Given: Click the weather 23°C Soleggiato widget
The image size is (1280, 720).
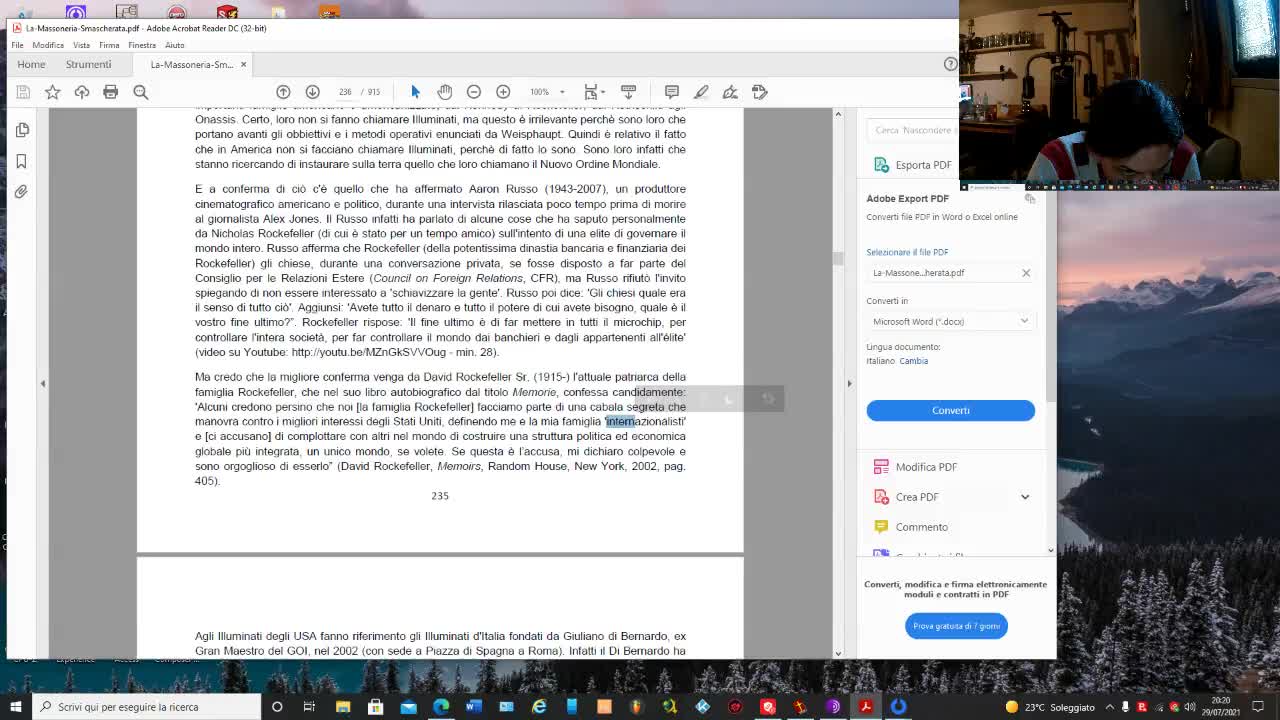Looking at the screenshot, I should pyautogui.click(x=1050, y=707).
